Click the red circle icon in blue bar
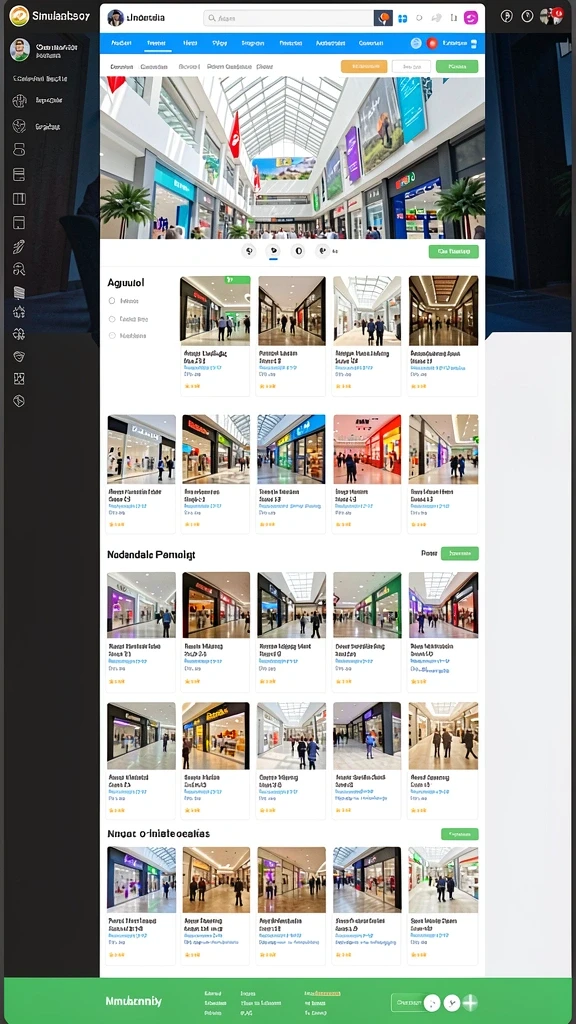Viewport: 576px width, 1024px height. coord(432,44)
